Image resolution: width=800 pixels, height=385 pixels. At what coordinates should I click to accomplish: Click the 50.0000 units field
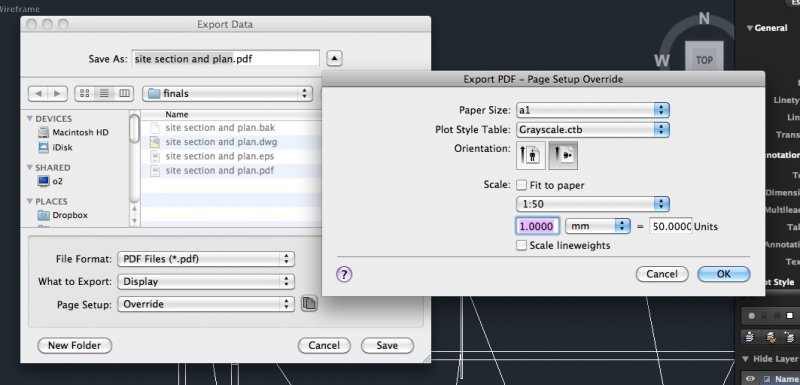[x=670, y=226]
